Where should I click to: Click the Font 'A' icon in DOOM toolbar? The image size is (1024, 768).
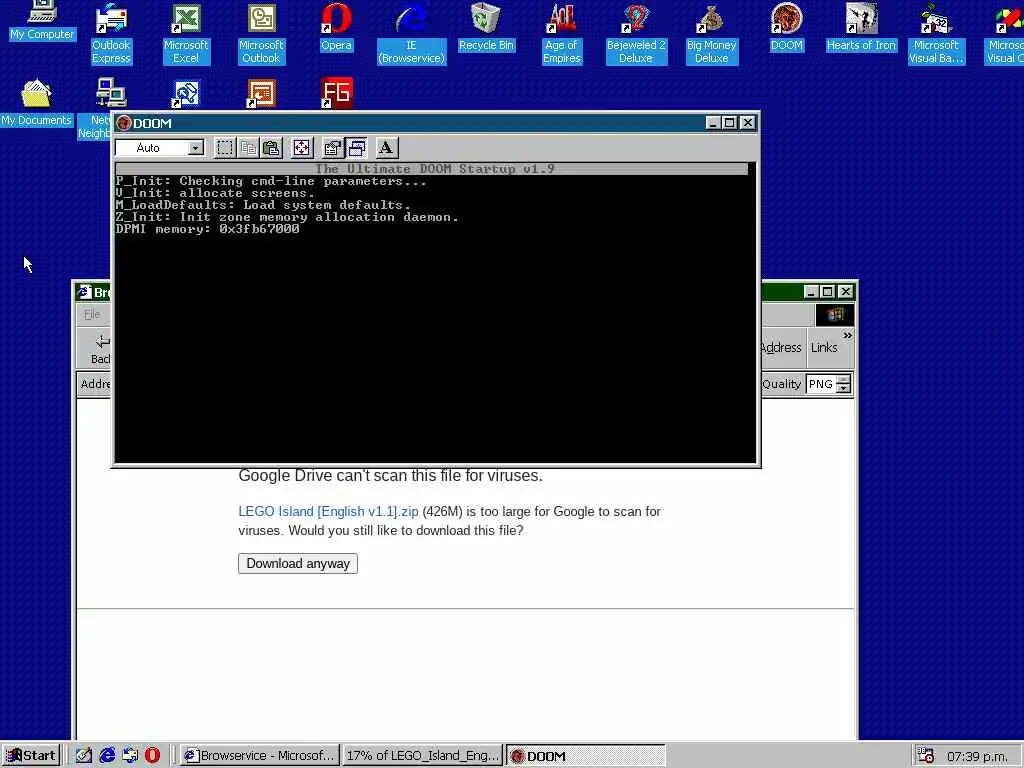tap(386, 148)
